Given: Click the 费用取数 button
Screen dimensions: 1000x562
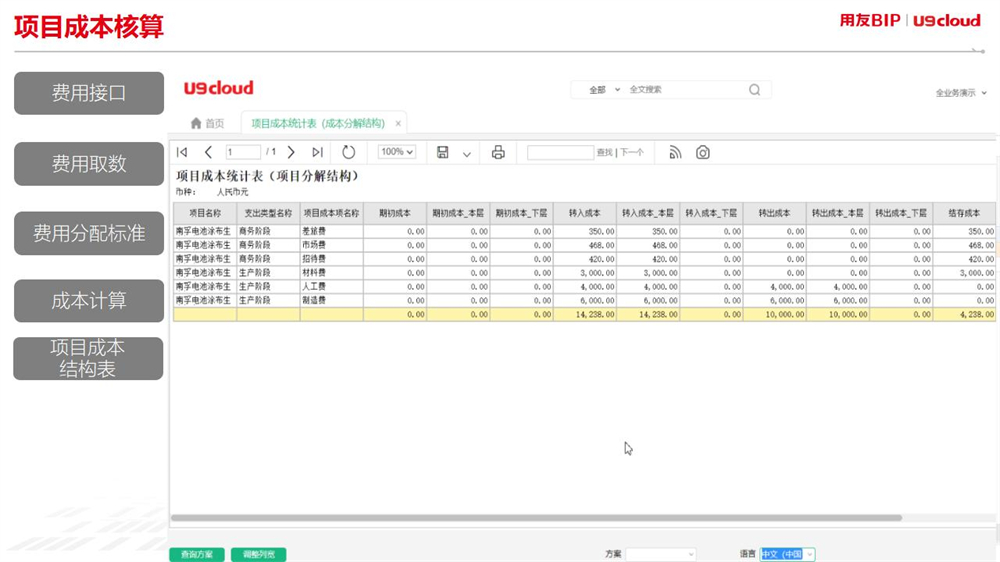Looking at the screenshot, I should [x=89, y=164].
